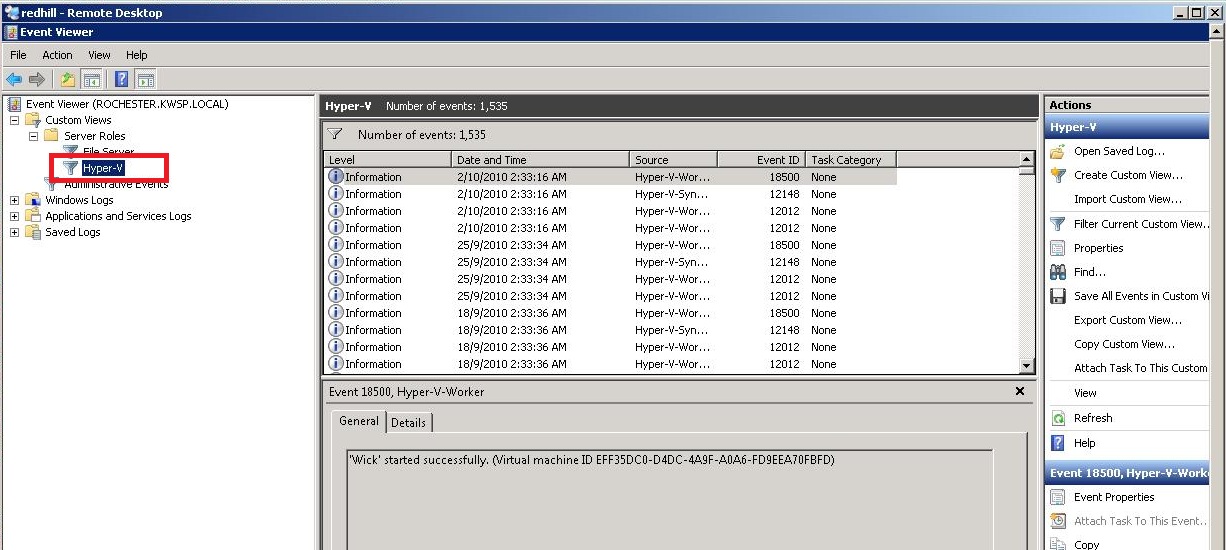The image size is (1226, 550).
Task: Click the Back arrow toolbar icon
Action: click(x=13, y=80)
